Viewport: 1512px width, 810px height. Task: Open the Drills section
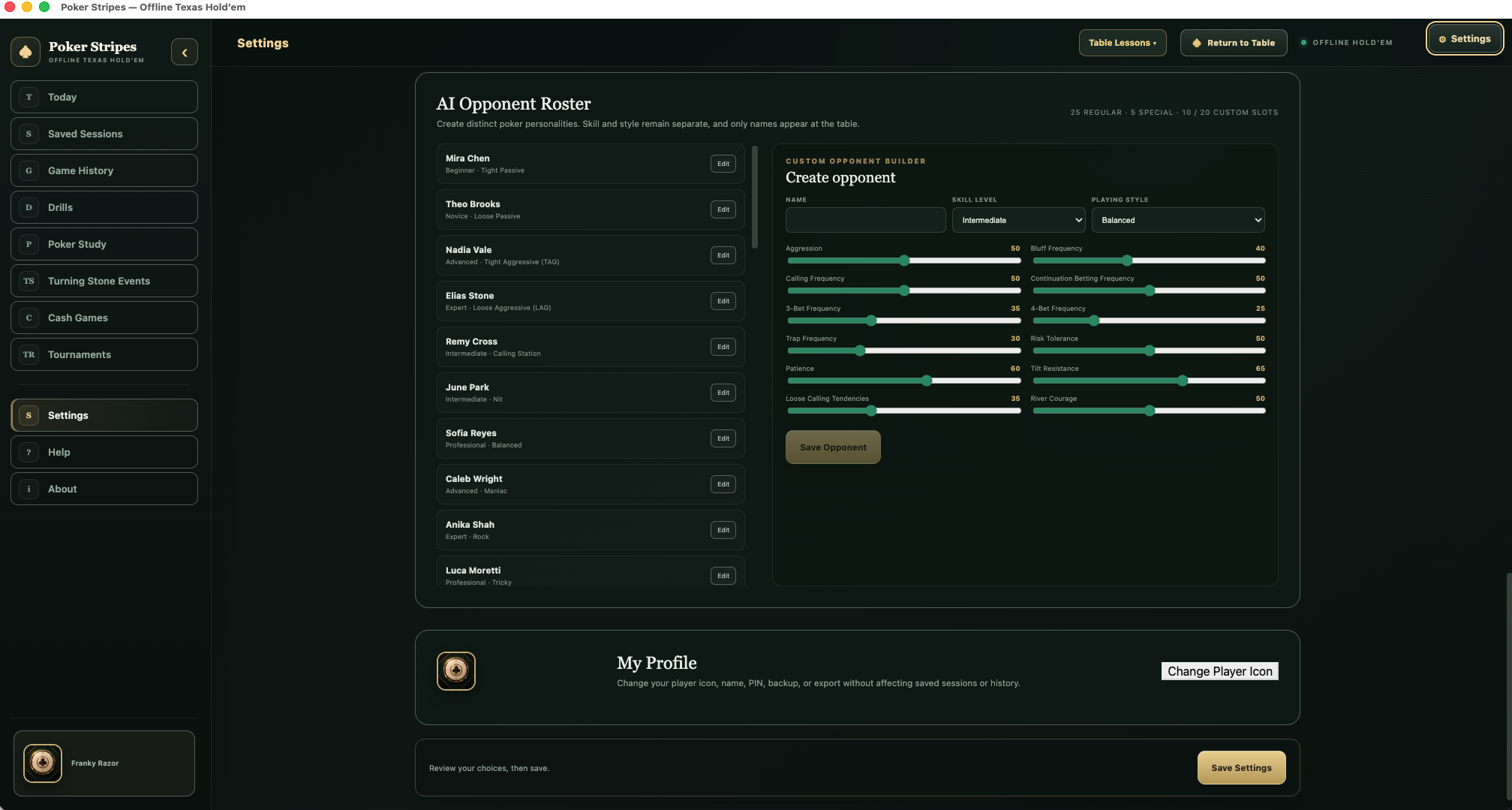pyautogui.click(x=104, y=207)
